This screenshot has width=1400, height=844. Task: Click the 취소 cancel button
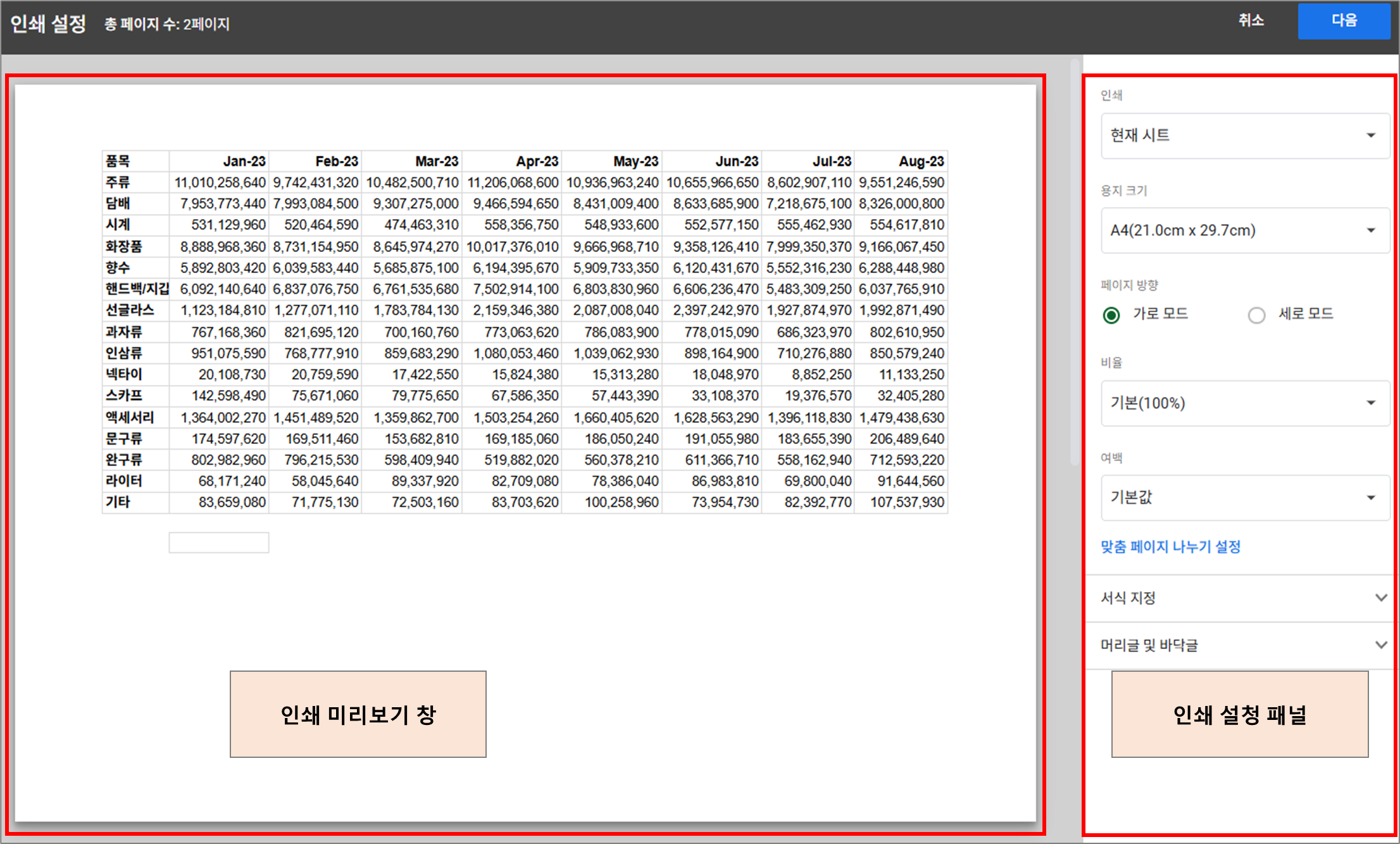point(1251,21)
